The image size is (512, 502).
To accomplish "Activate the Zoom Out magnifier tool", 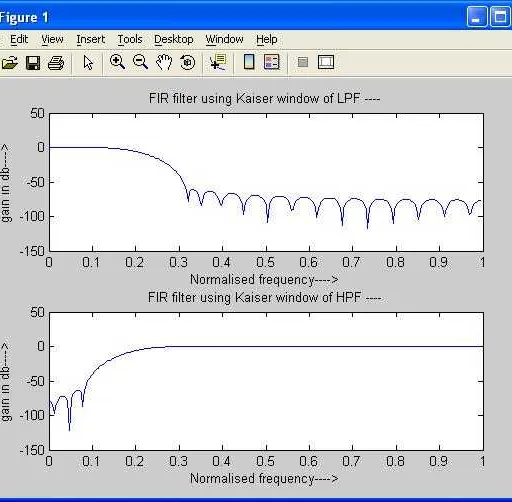I will [140, 62].
